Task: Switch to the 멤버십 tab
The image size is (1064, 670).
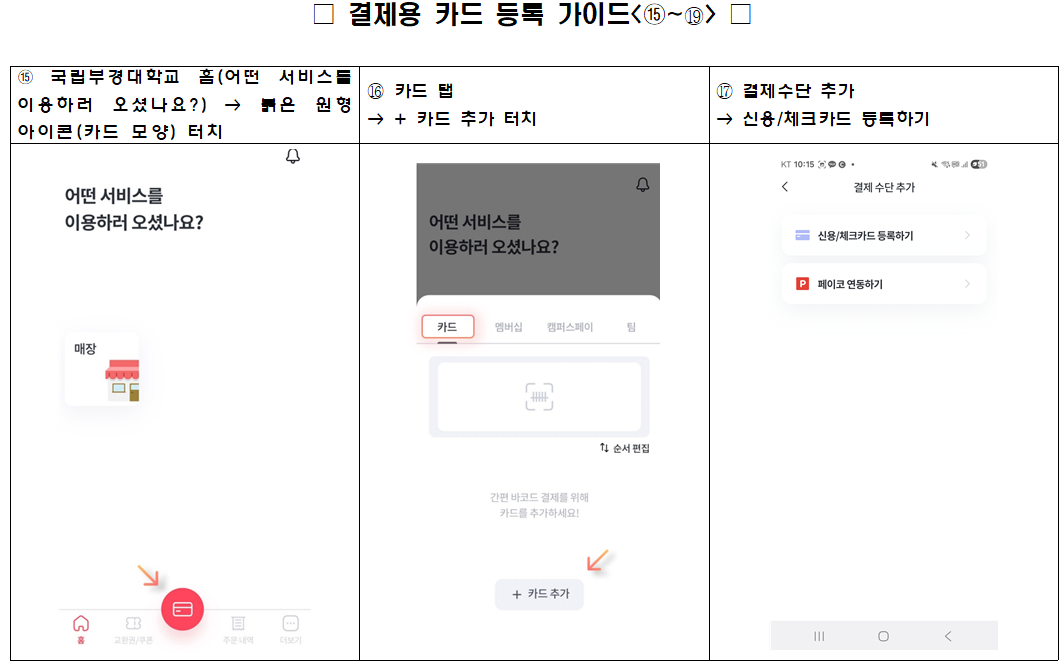Action: tap(508, 327)
